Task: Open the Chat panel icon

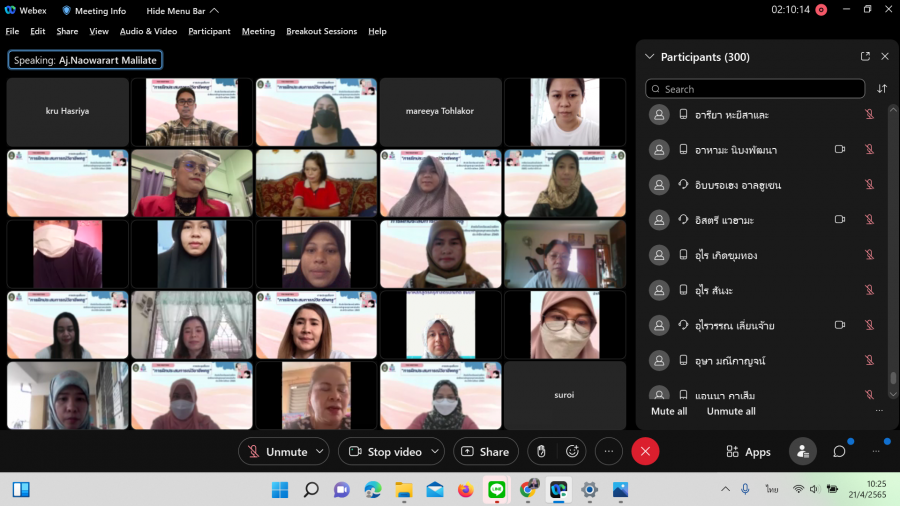Action: click(839, 452)
